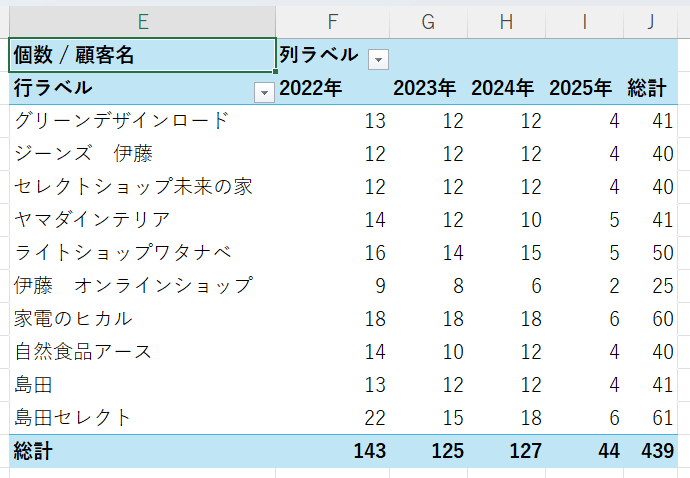Select the ライトショップワタナベ row label
Screen dimensions: 690x478
122,253
